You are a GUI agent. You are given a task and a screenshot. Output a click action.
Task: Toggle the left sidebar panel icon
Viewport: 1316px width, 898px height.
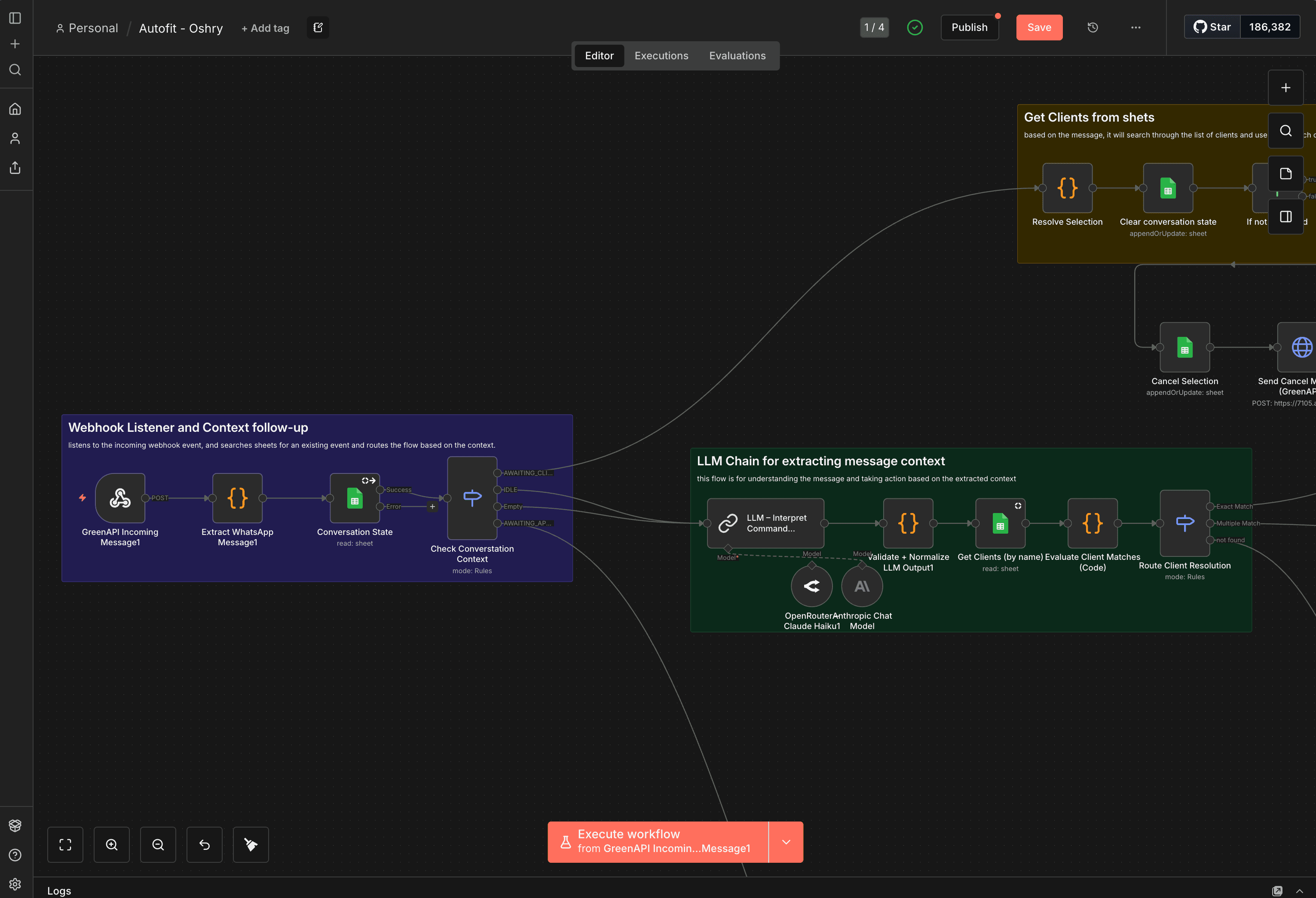15,18
